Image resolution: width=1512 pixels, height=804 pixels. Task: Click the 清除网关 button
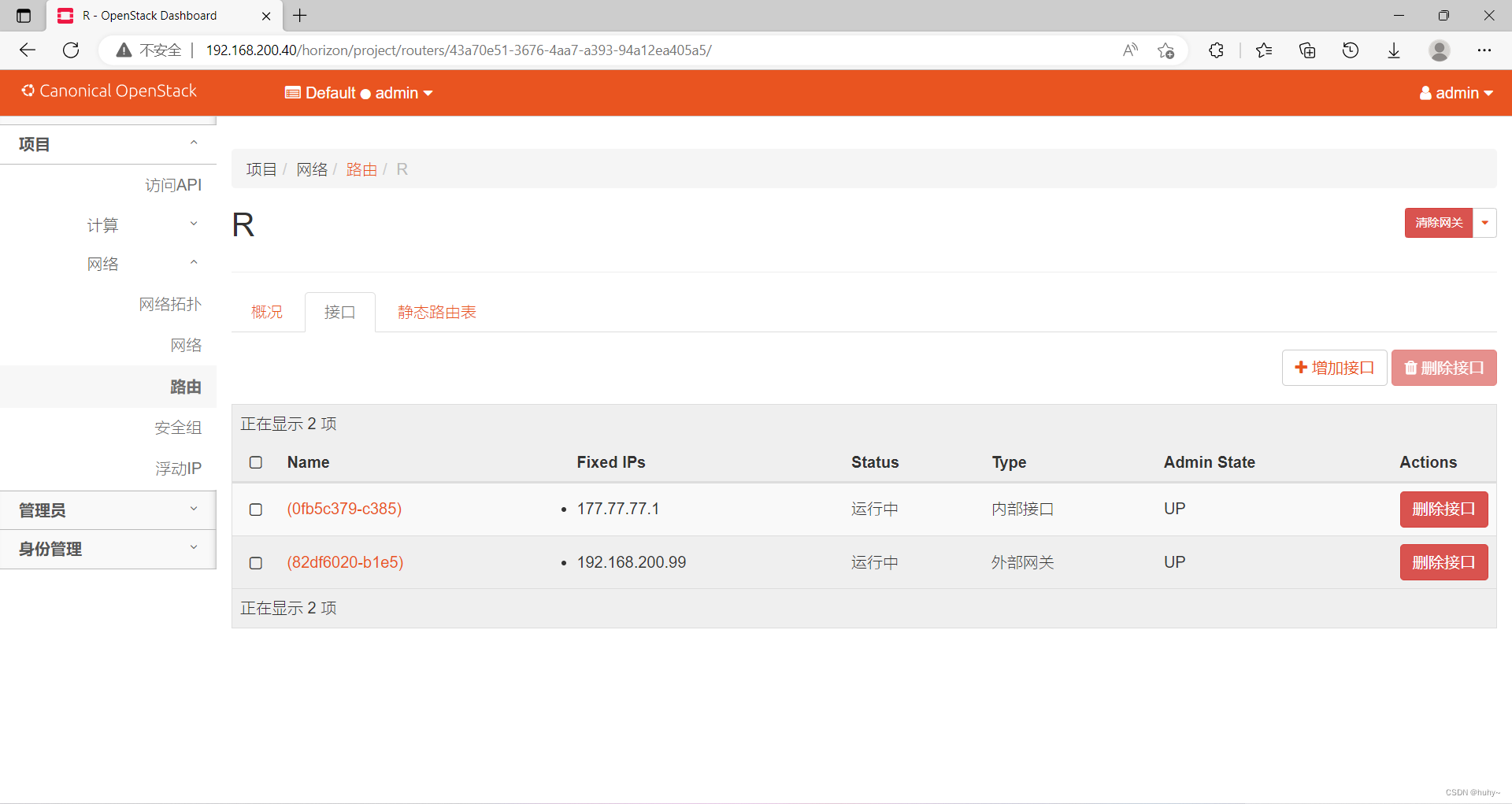(x=1439, y=223)
